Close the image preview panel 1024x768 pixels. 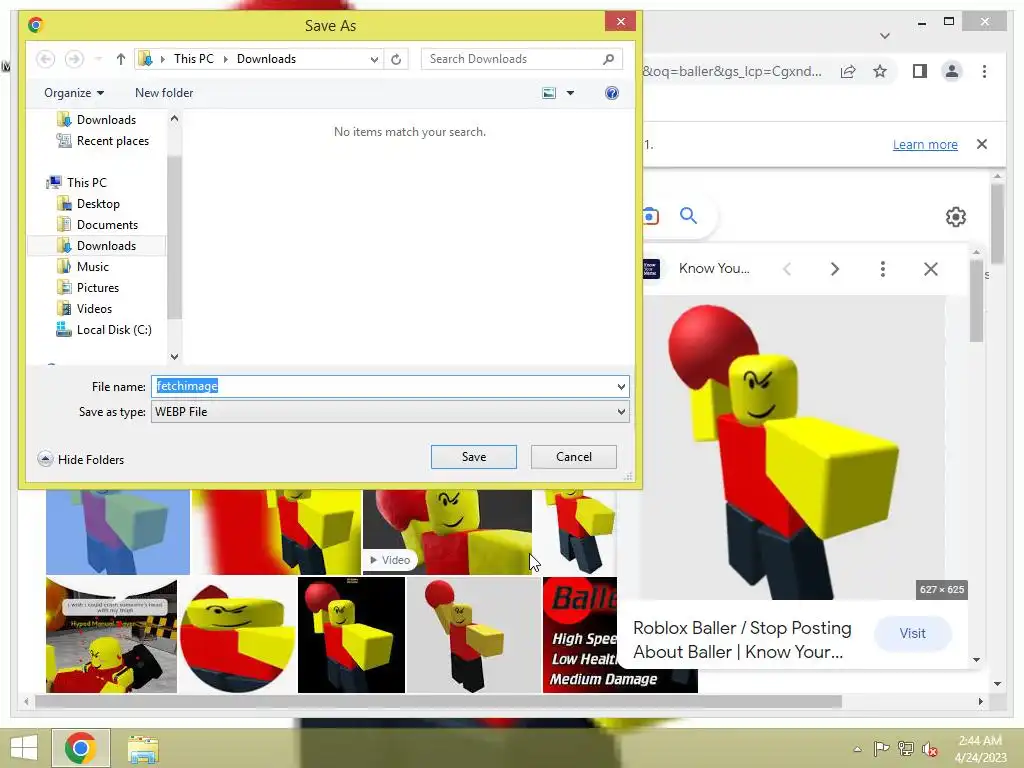click(x=931, y=269)
